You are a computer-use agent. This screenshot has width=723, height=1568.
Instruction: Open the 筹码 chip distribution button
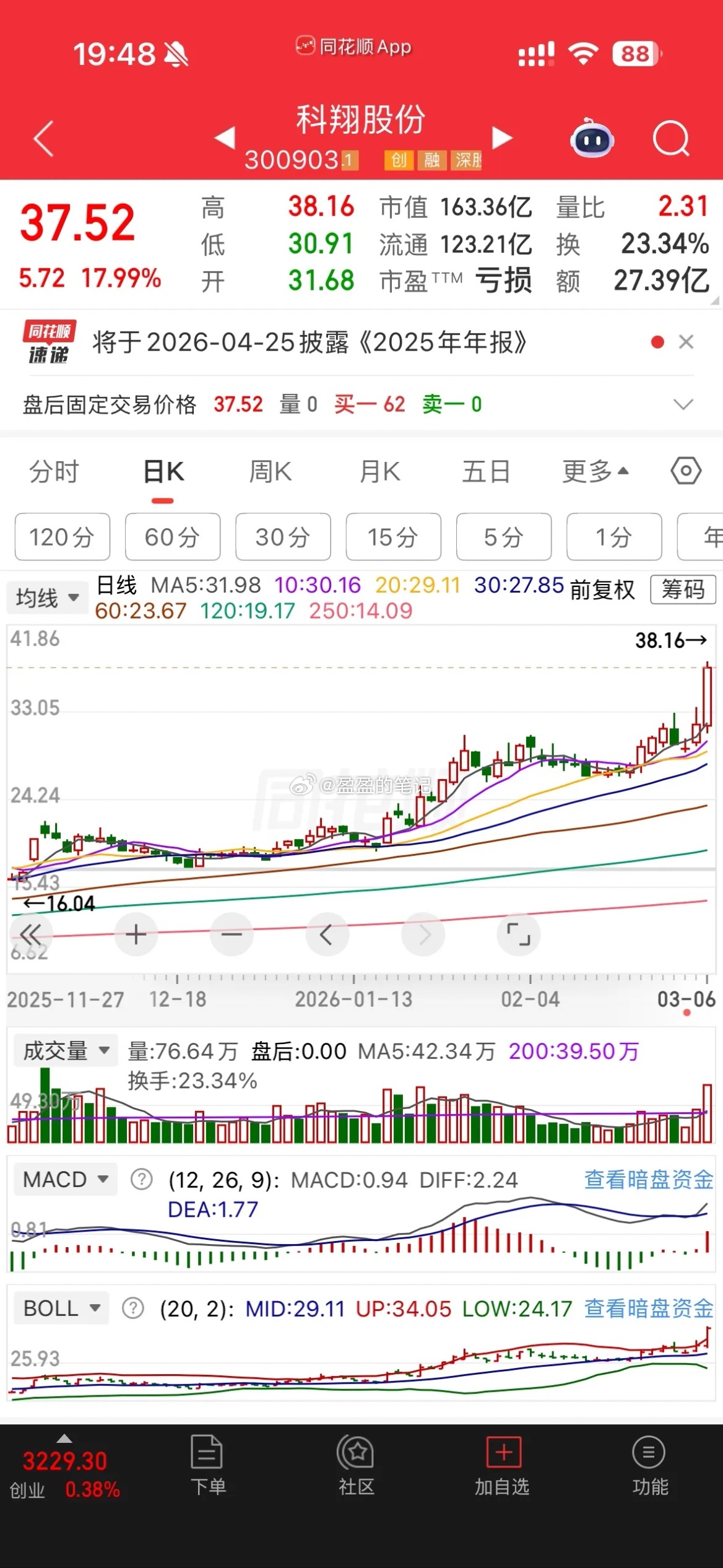[x=683, y=590]
